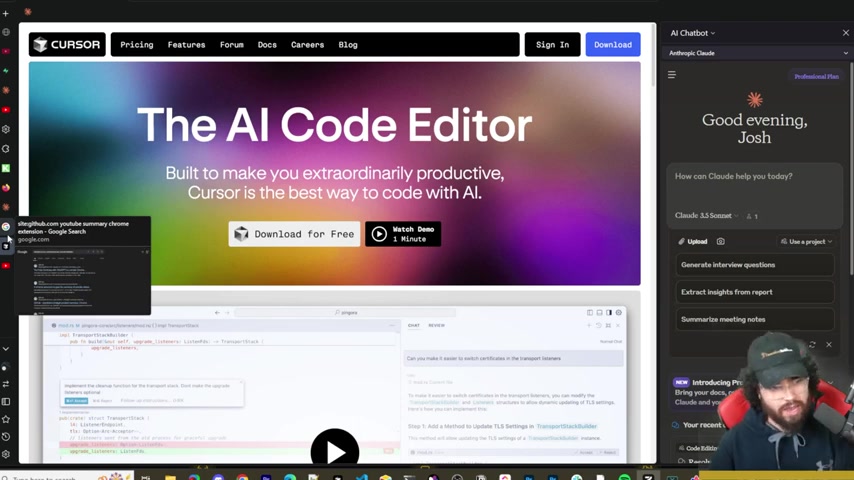Image resolution: width=854 pixels, height=480 pixels.
Task: Toggle the sidebar panel layout icon
Action: point(6,402)
